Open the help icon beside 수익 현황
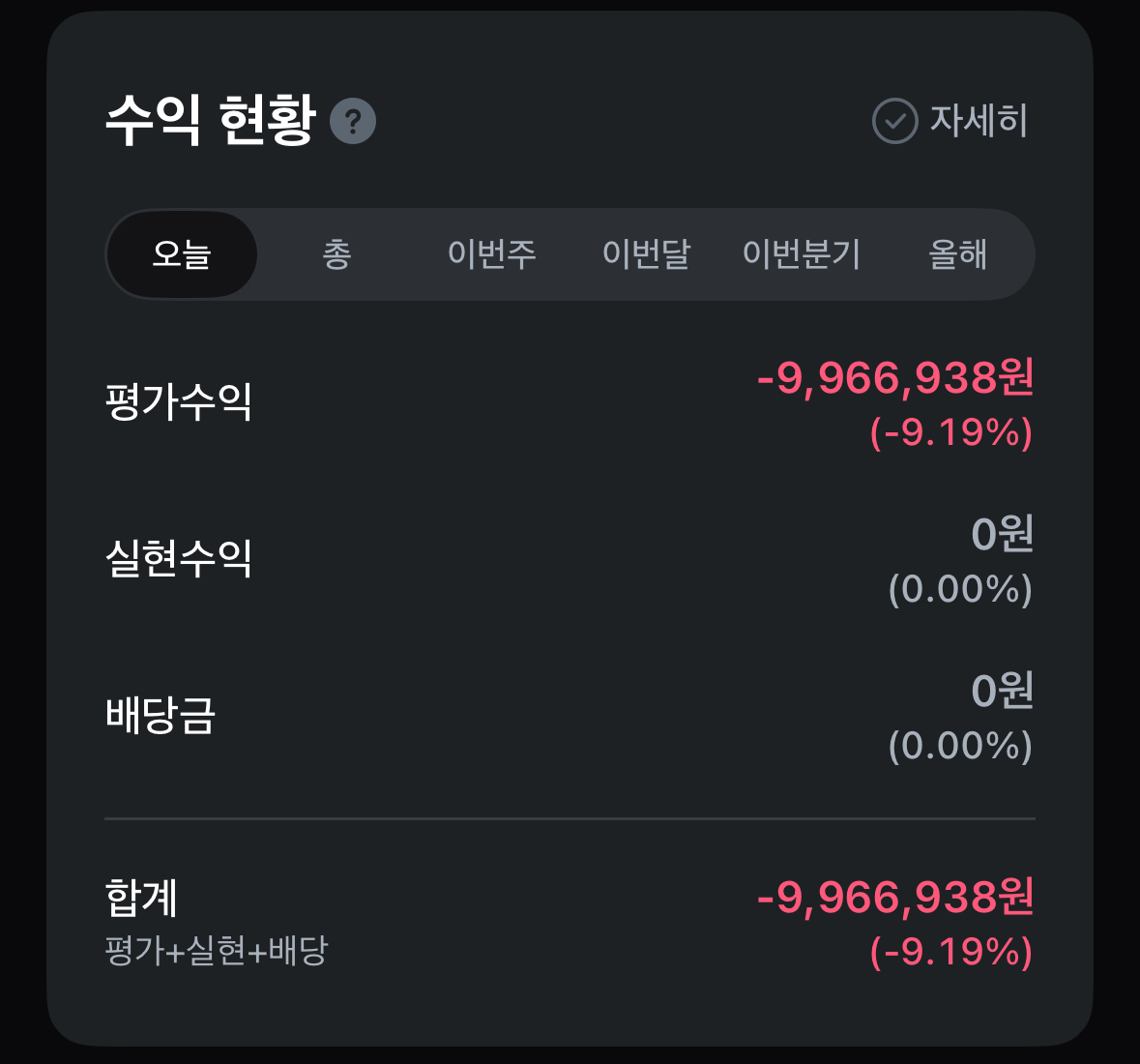The image size is (1140, 1064). pyautogui.click(x=353, y=122)
